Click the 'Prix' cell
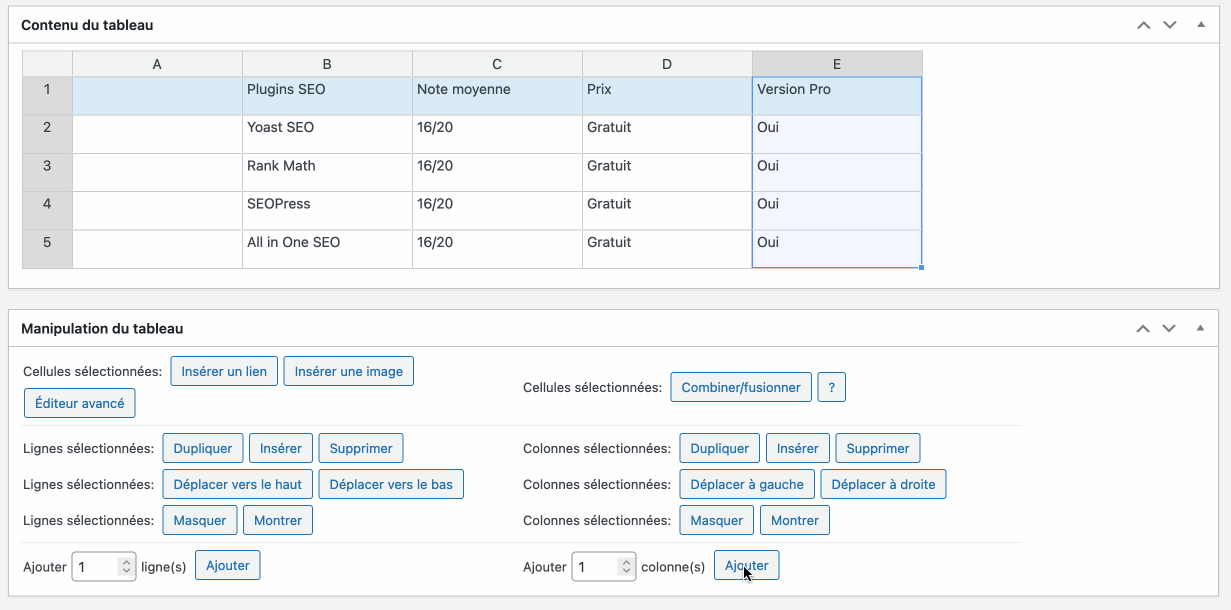The width and height of the screenshot is (1231, 610). click(x=667, y=96)
